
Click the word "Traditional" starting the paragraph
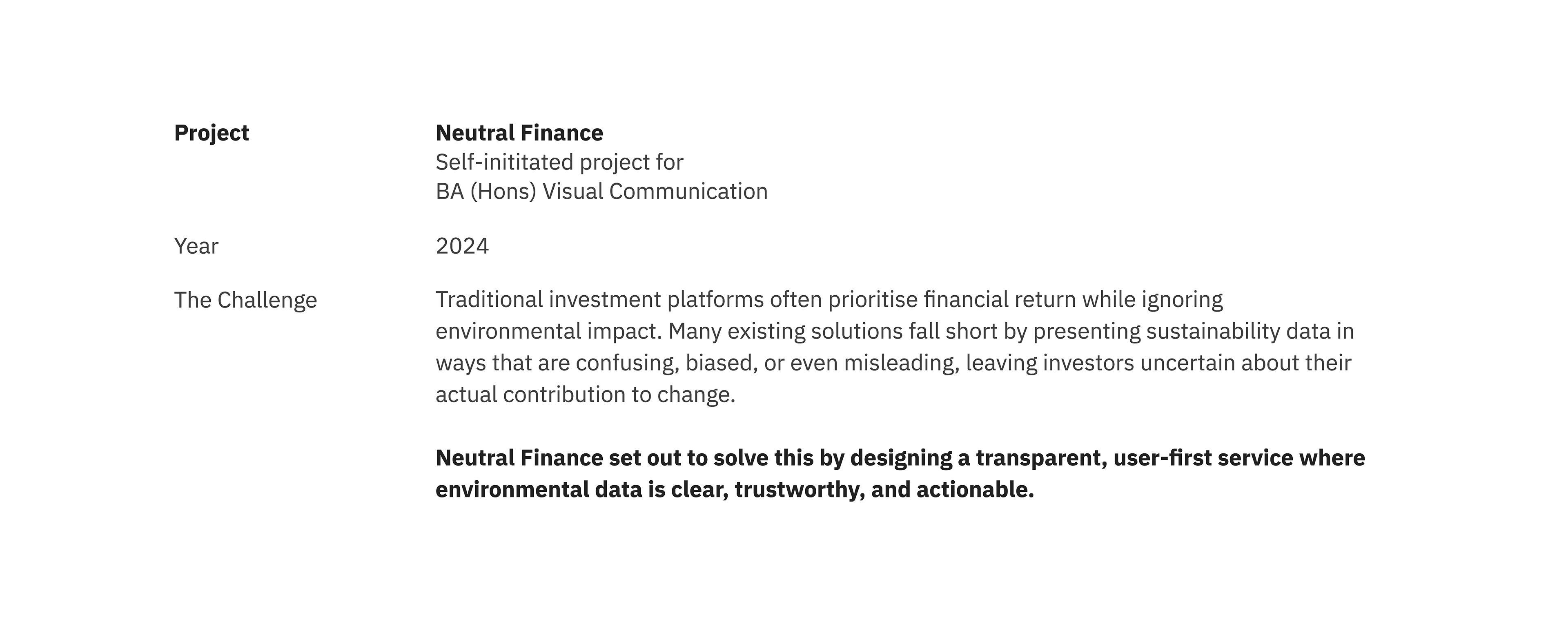[488, 300]
